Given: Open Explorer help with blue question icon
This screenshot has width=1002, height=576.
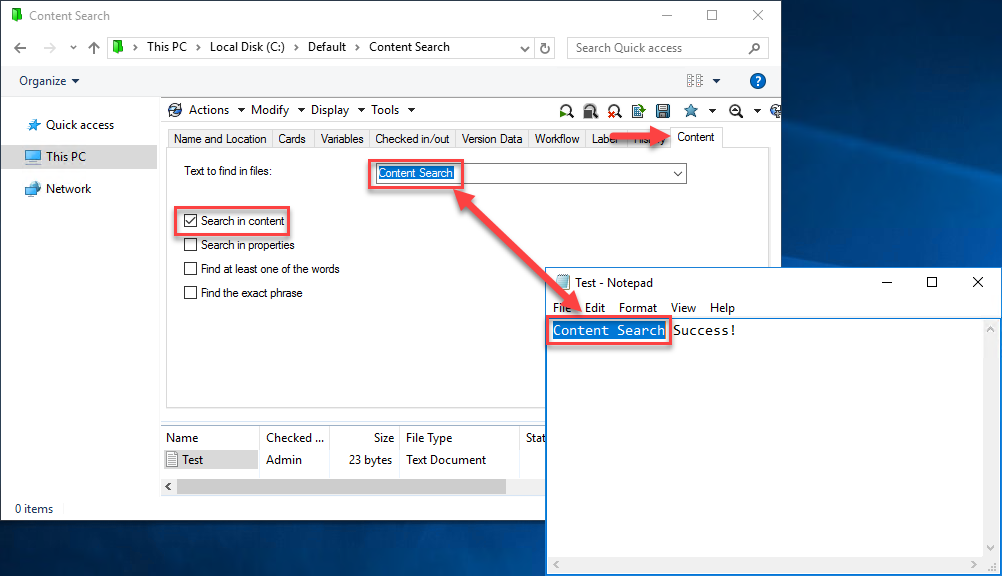Looking at the screenshot, I should point(757,81).
